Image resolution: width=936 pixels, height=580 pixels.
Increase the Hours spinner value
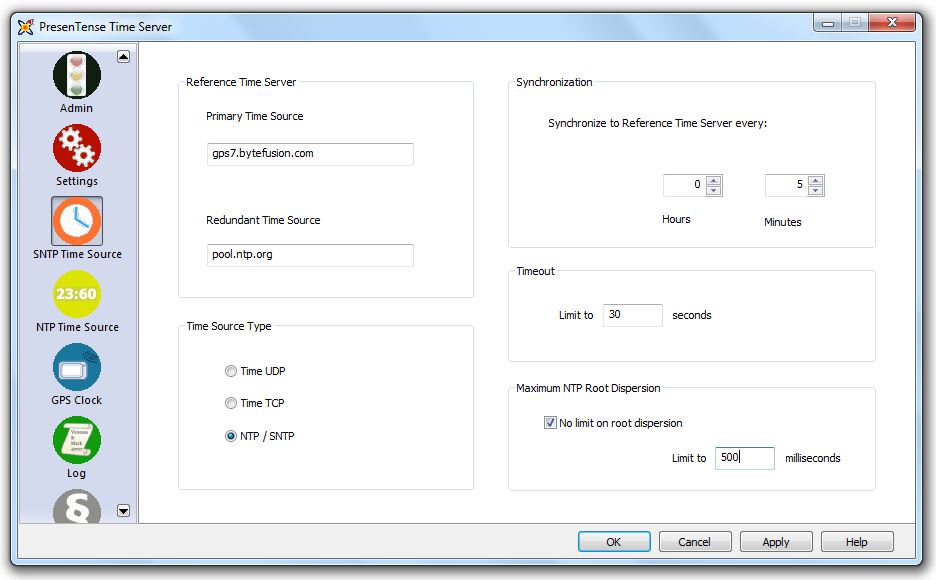coord(713,180)
